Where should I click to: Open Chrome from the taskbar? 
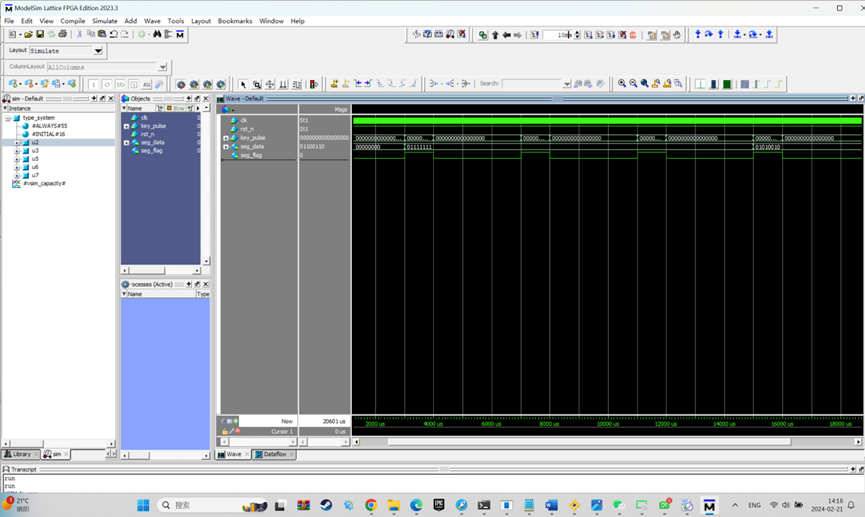371,505
